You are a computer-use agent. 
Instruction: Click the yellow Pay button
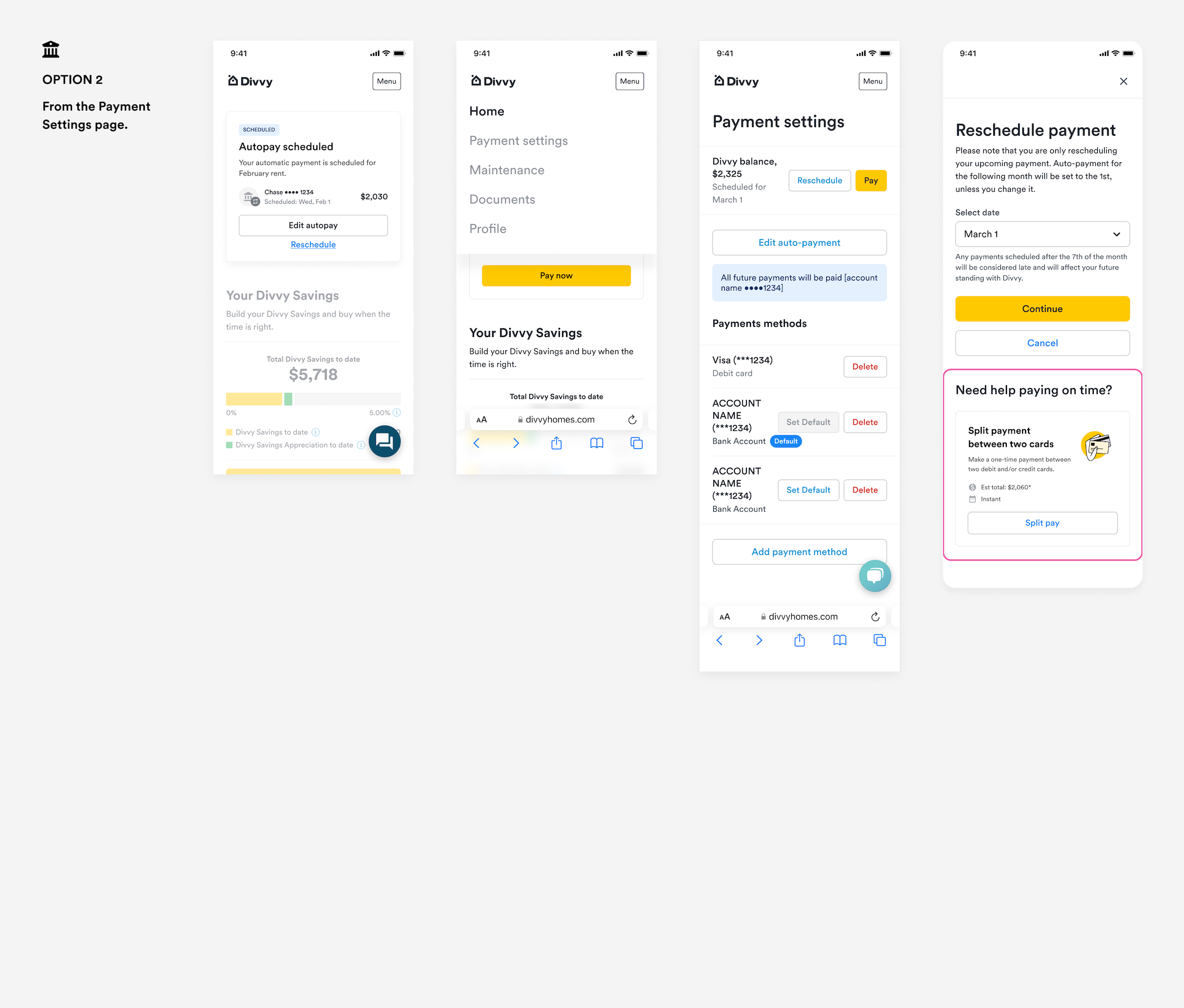click(x=871, y=181)
